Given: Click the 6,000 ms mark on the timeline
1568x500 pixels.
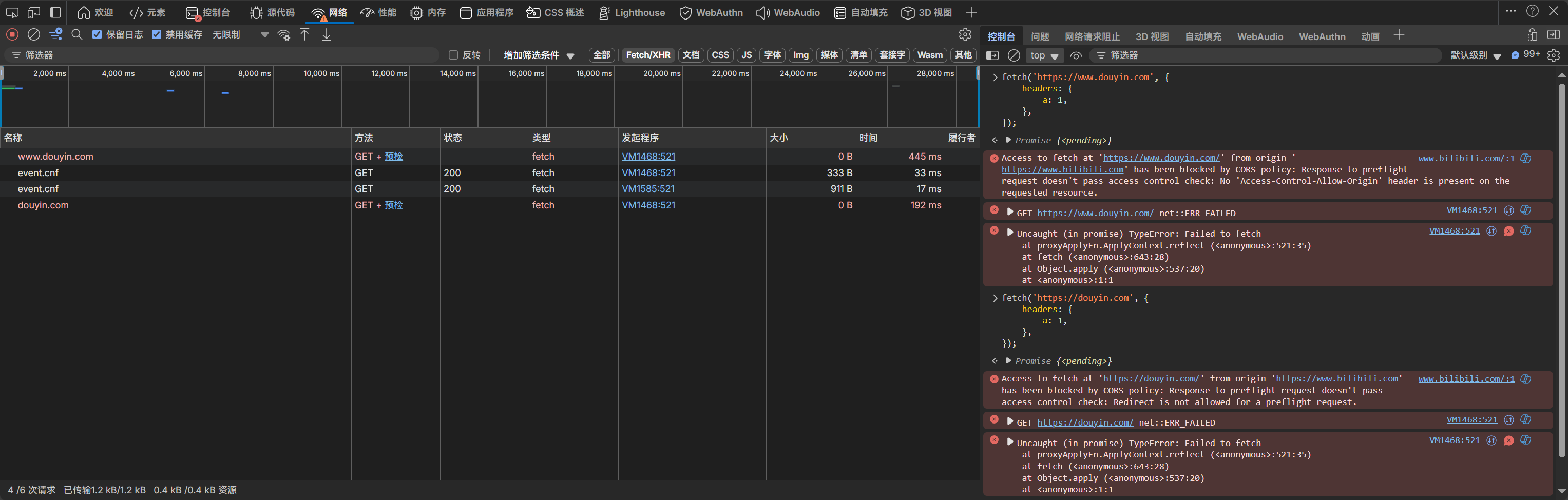Looking at the screenshot, I should tap(186, 73).
